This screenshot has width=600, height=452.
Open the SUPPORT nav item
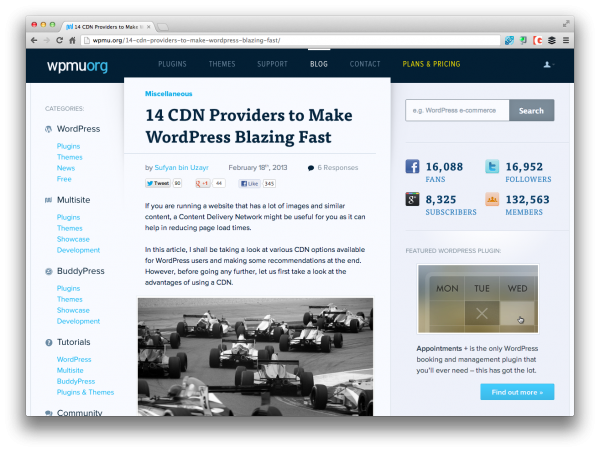pyautogui.click(x=272, y=64)
